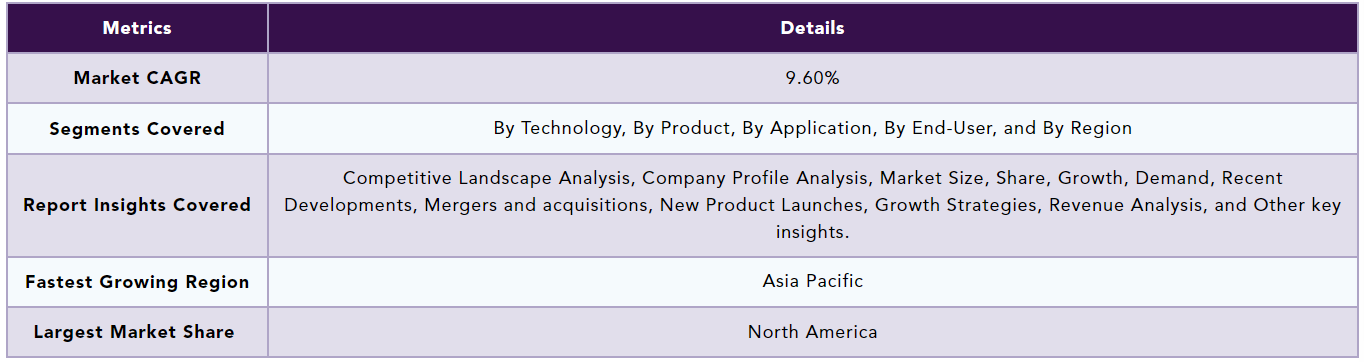This screenshot has height=362, width=1364.
Task: Click the By Technology segments text
Action: (x=557, y=128)
